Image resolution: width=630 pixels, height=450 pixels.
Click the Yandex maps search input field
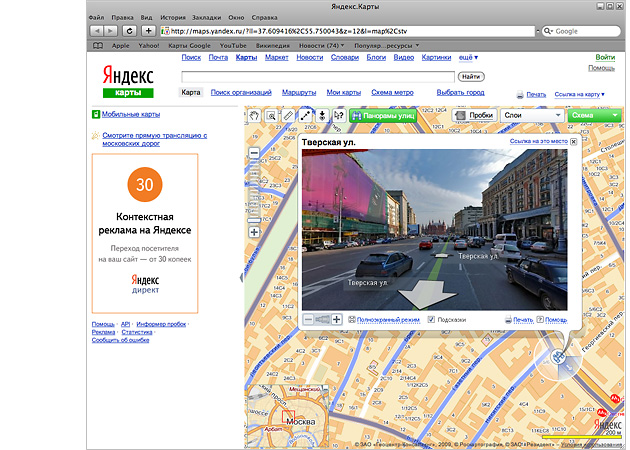(318, 76)
